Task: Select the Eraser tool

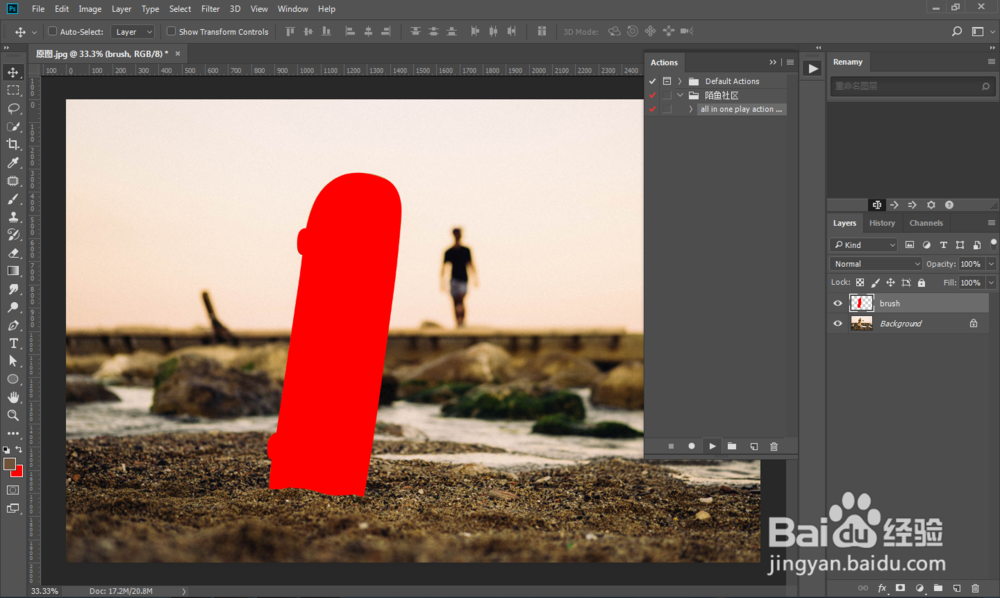Action: pos(13,253)
